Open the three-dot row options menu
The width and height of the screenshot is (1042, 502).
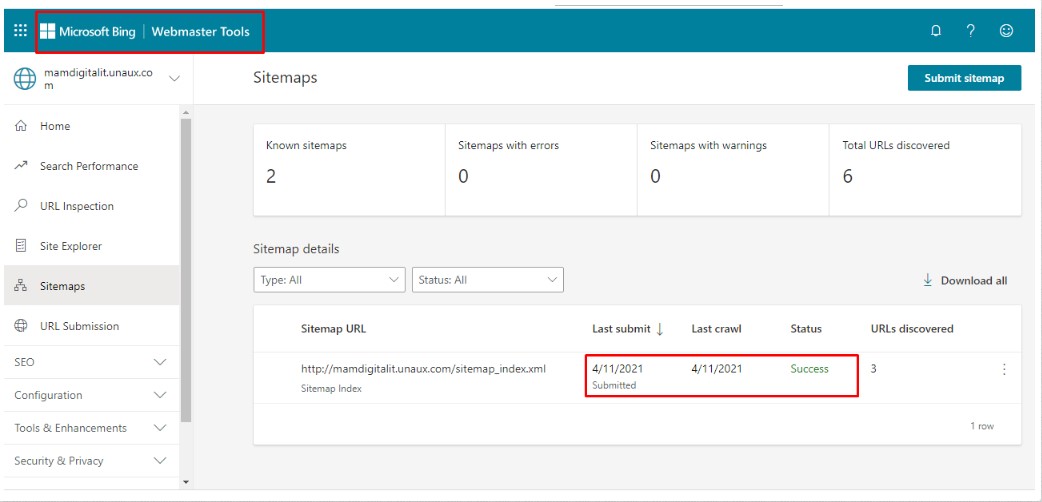tap(1004, 369)
